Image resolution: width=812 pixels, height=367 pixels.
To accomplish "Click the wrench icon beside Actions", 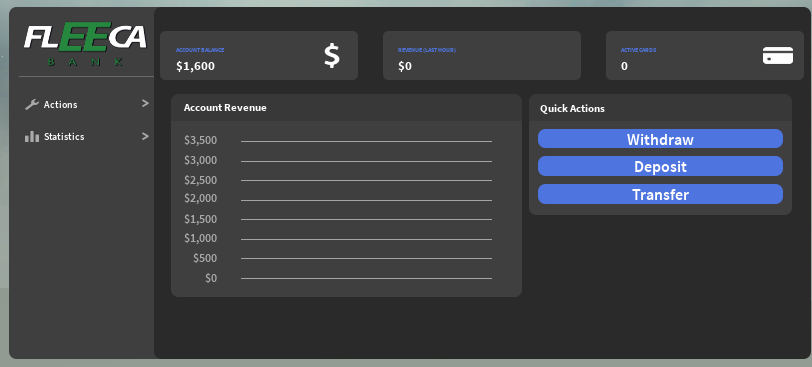I will (32, 105).
